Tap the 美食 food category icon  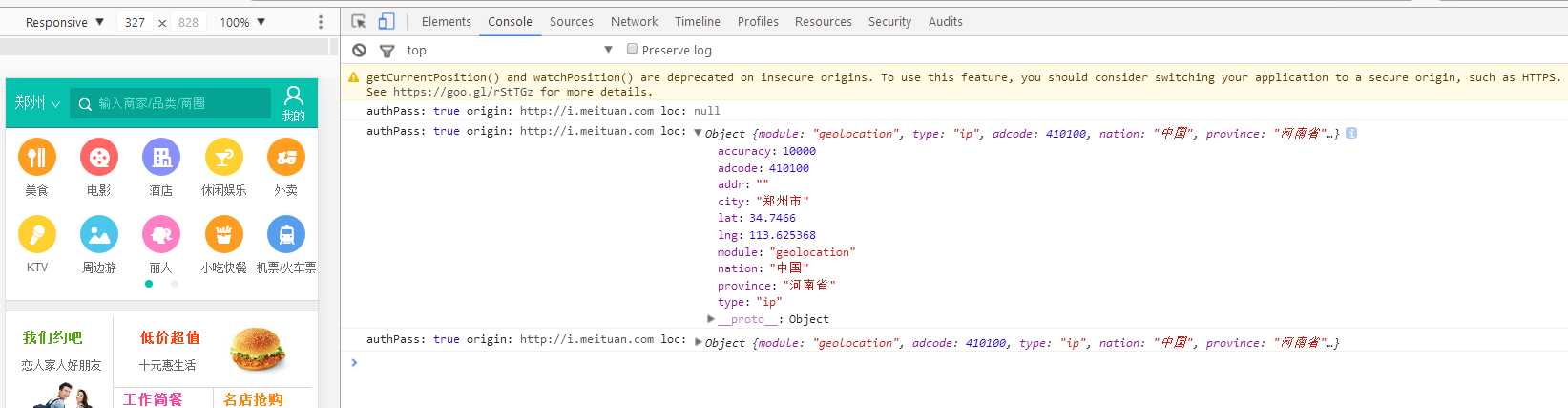pyautogui.click(x=37, y=158)
